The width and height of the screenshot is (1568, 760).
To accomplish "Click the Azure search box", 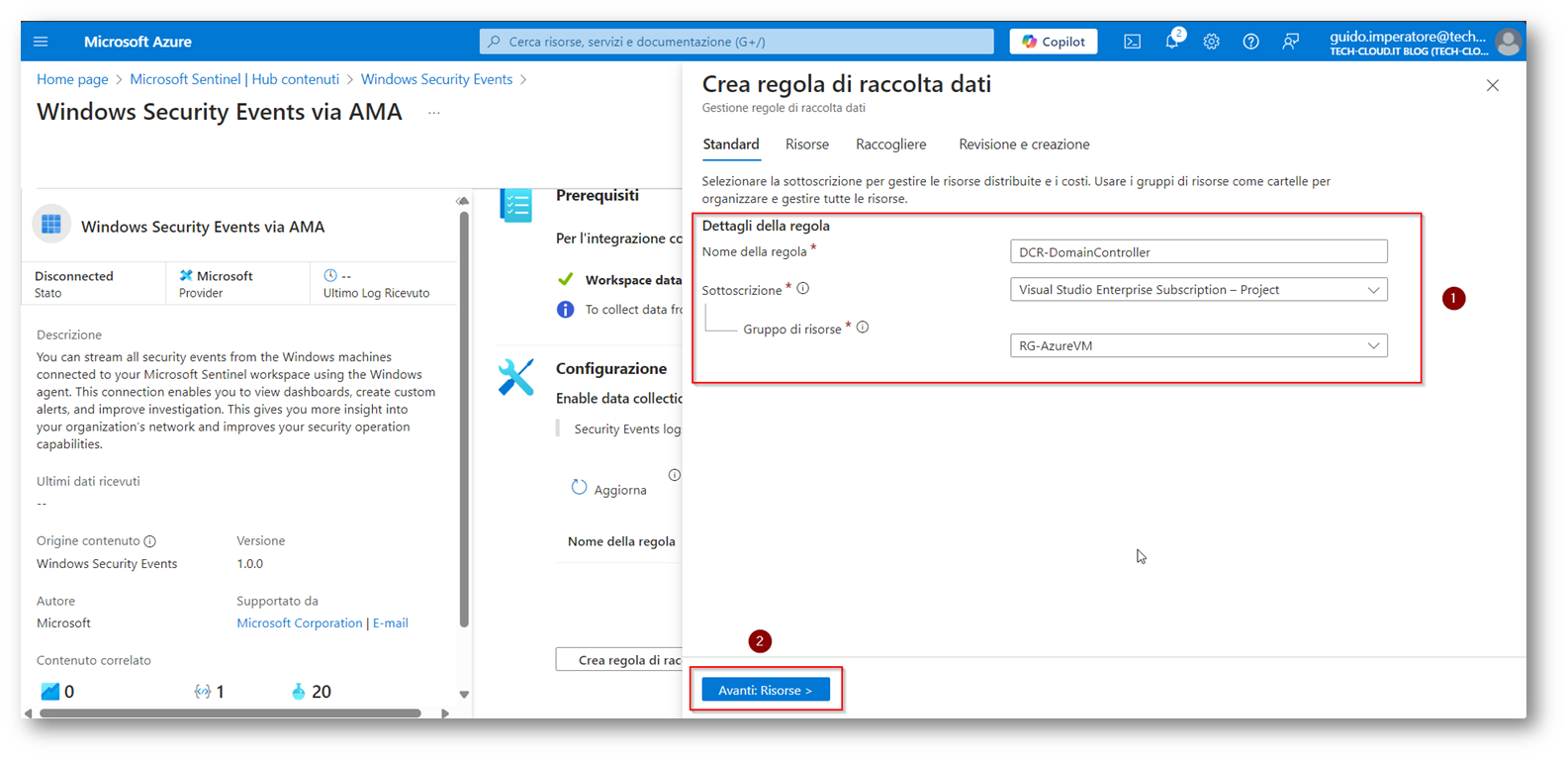I will point(737,42).
